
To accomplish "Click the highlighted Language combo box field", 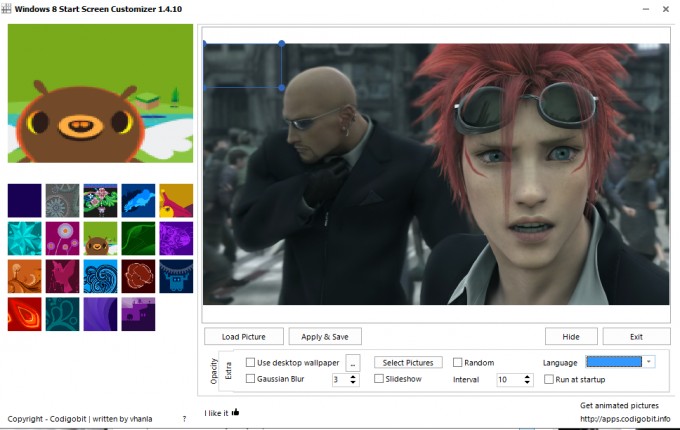I will [x=614, y=362].
